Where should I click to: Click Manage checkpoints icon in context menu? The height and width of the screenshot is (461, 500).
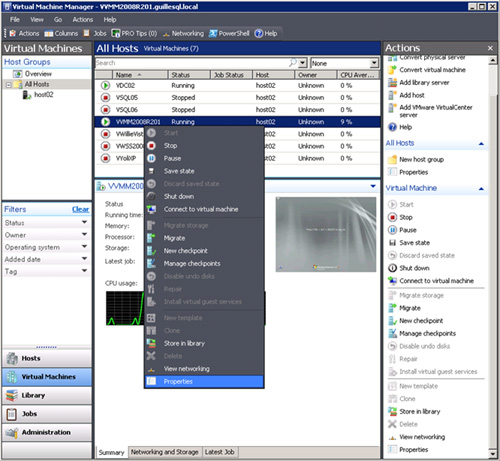pos(151,263)
